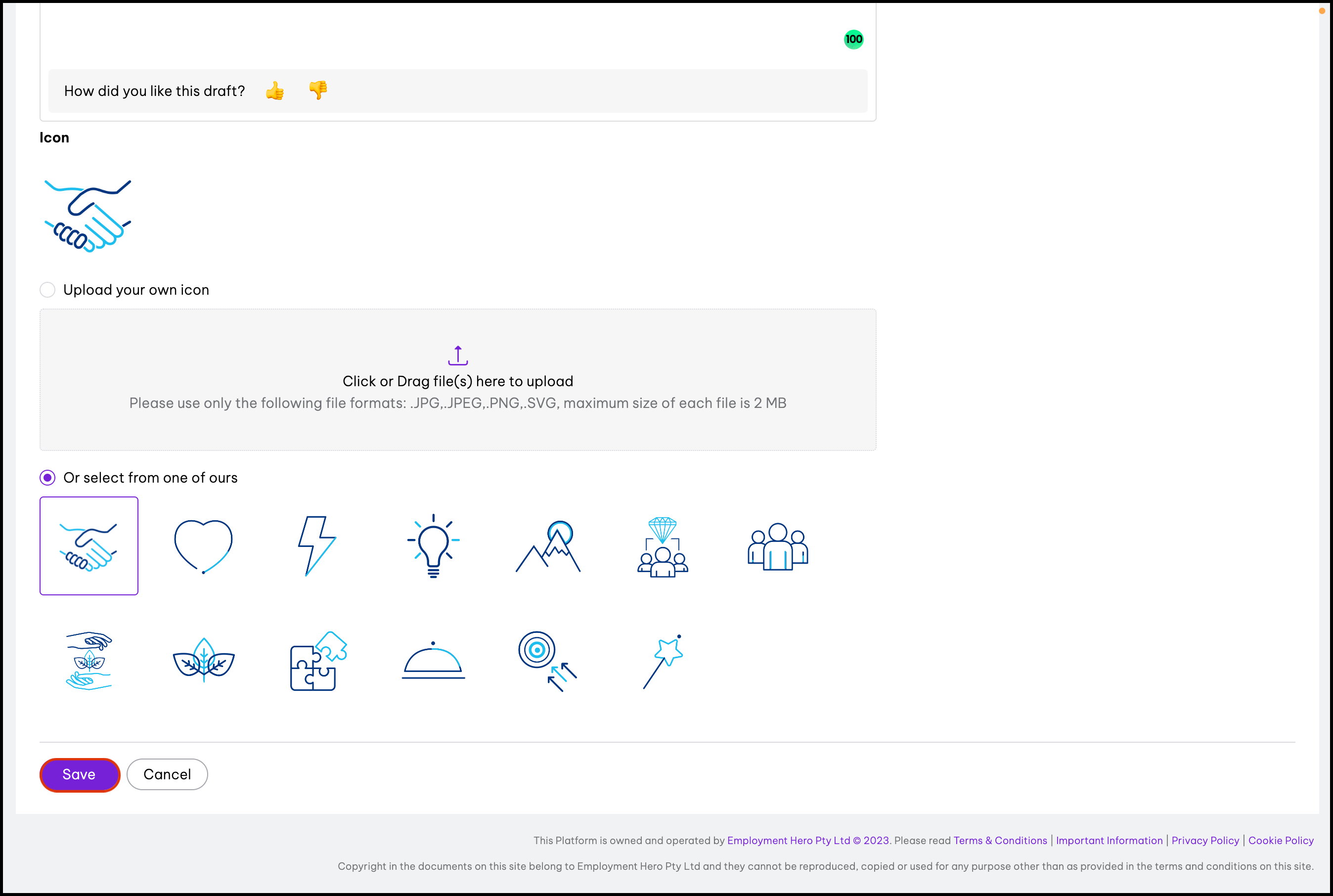Choose the target with arrows icon
This screenshot has height=896, width=1333.
click(x=548, y=661)
